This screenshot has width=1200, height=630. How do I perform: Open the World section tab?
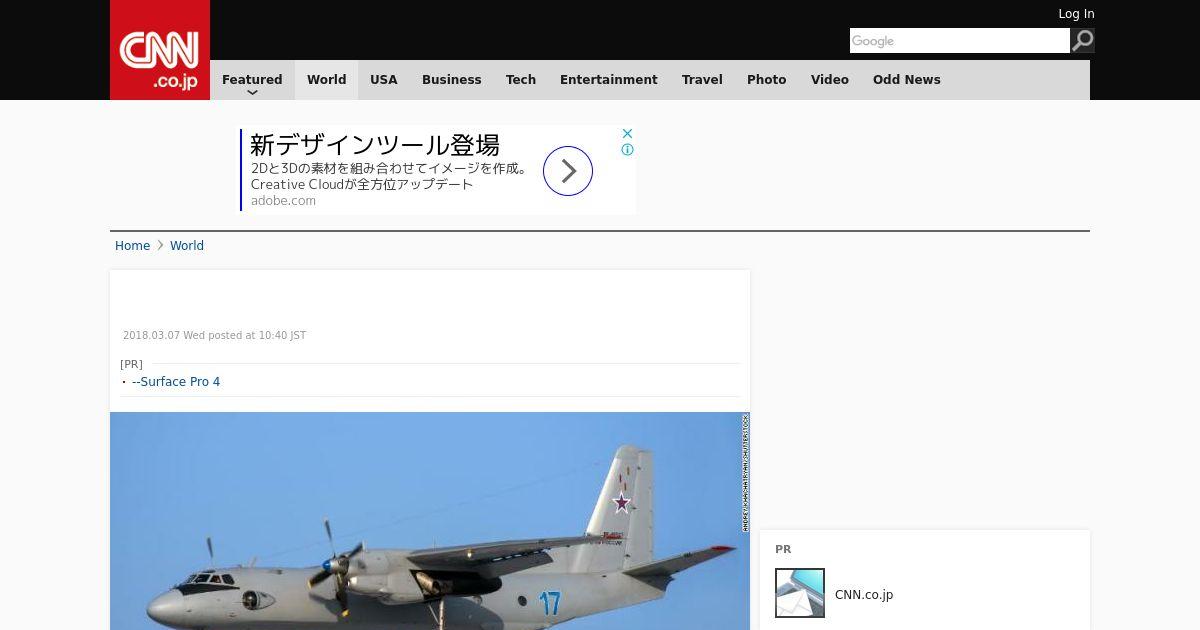326,80
